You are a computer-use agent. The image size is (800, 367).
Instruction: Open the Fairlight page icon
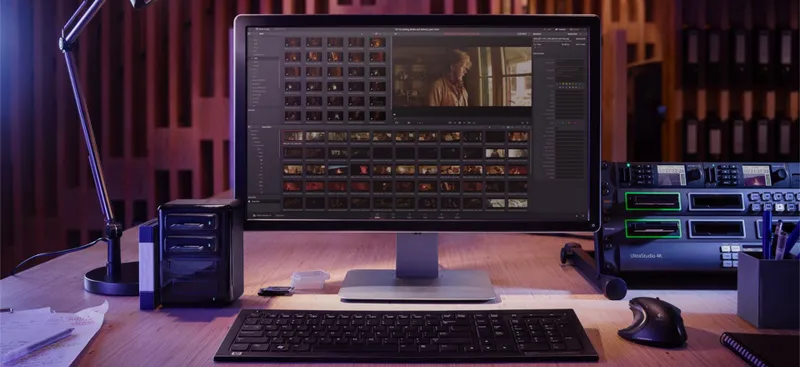click(x=441, y=215)
